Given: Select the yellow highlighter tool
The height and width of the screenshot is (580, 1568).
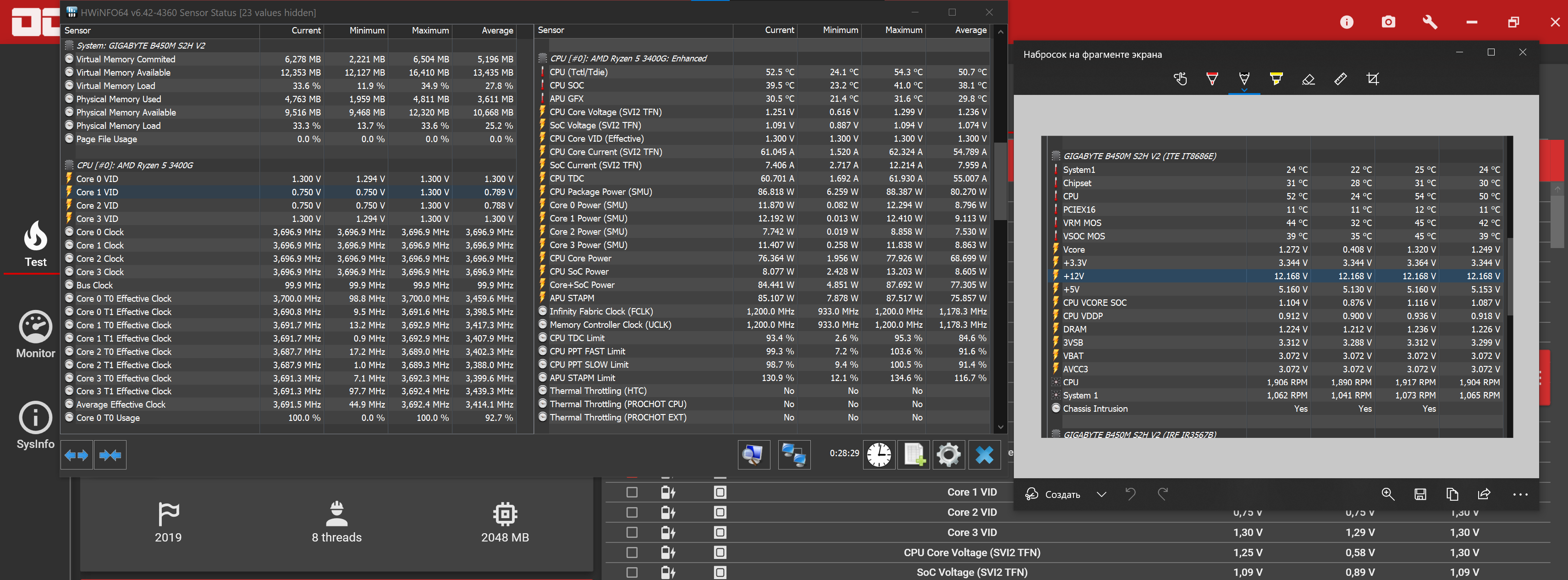Looking at the screenshot, I should coord(1276,79).
